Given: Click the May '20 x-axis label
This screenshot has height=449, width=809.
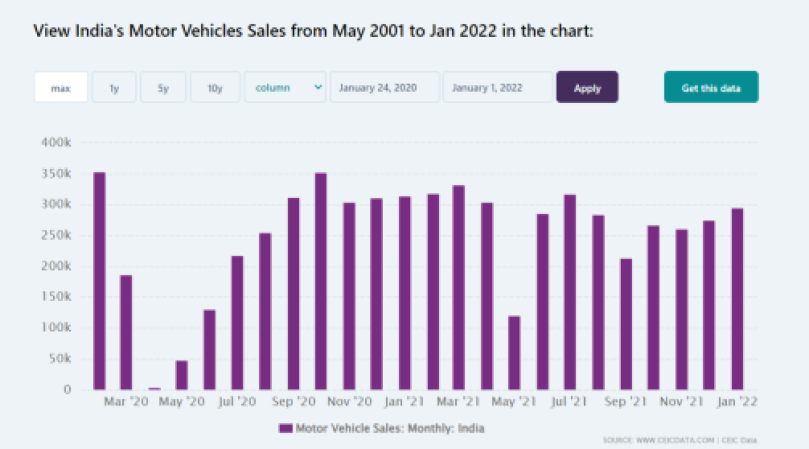Looking at the screenshot, I should [182, 402].
